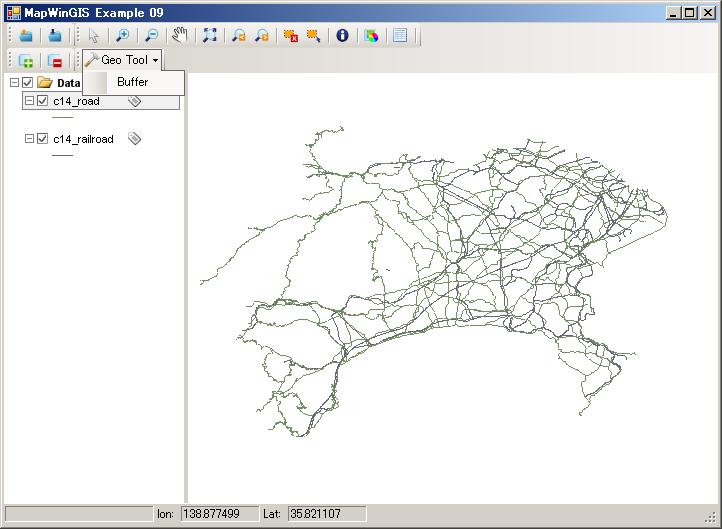Choose Buffer from the Geo Tool menu
The image size is (722, 529).
tap(132, 82)
